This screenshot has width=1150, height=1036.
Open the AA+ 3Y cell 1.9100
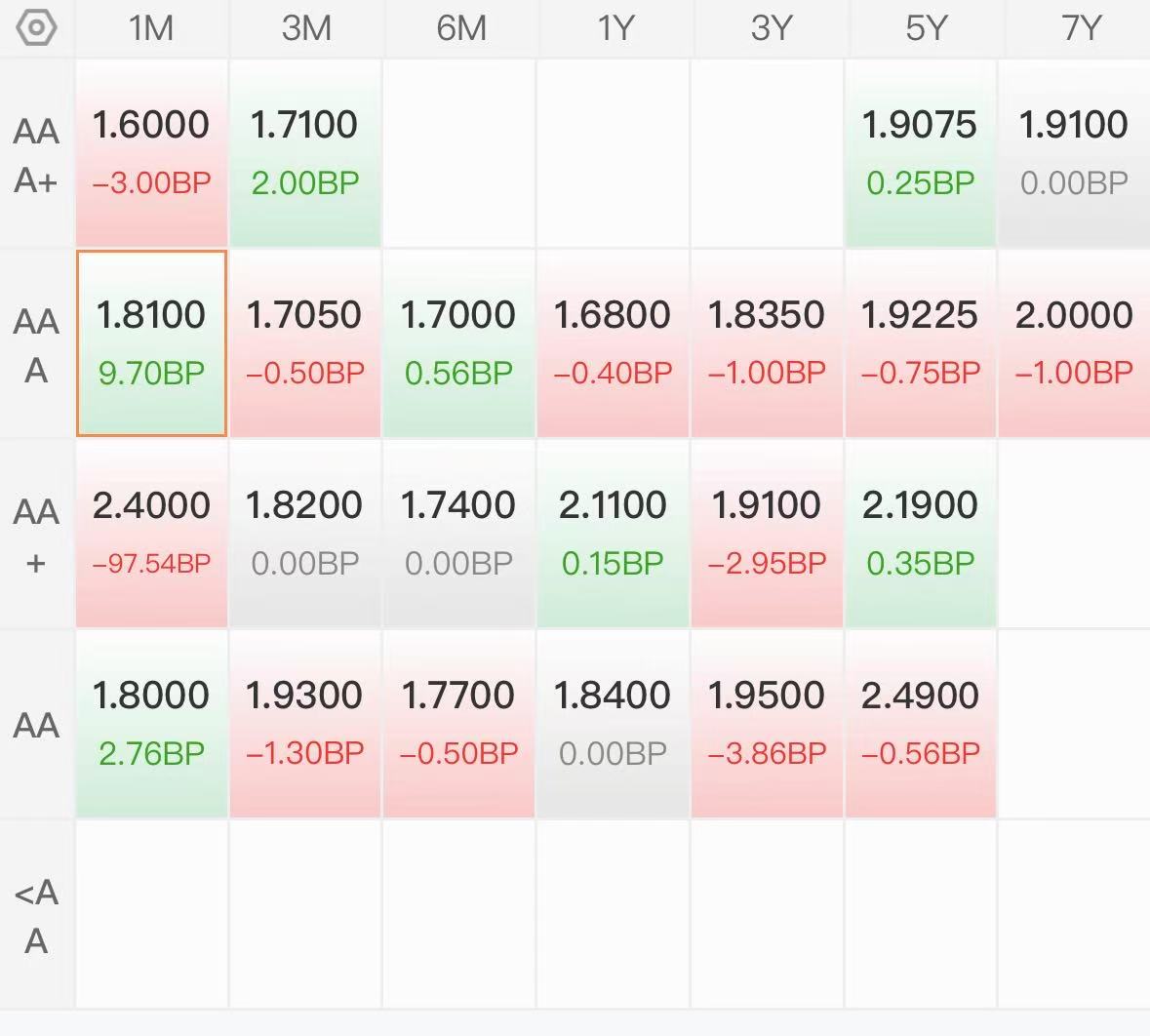[x=767, y=534]
